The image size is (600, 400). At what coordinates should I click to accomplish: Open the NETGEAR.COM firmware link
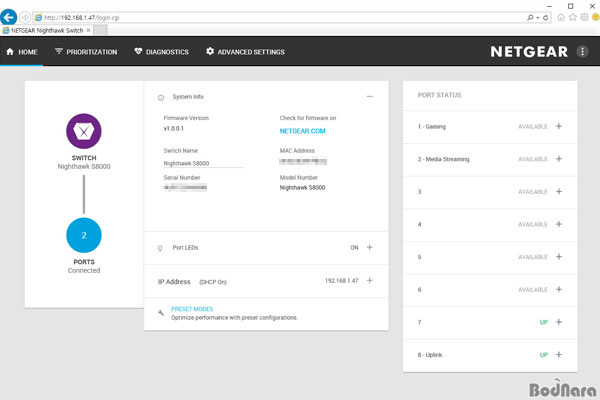pos(302,131)
